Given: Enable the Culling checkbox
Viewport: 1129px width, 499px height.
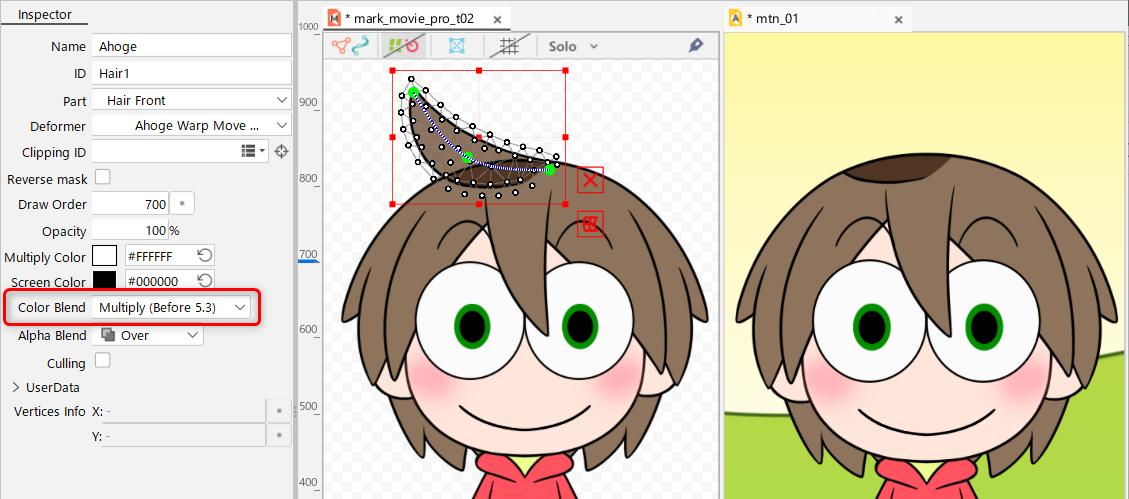Looking at the screenshot, I should coord(102,361).
